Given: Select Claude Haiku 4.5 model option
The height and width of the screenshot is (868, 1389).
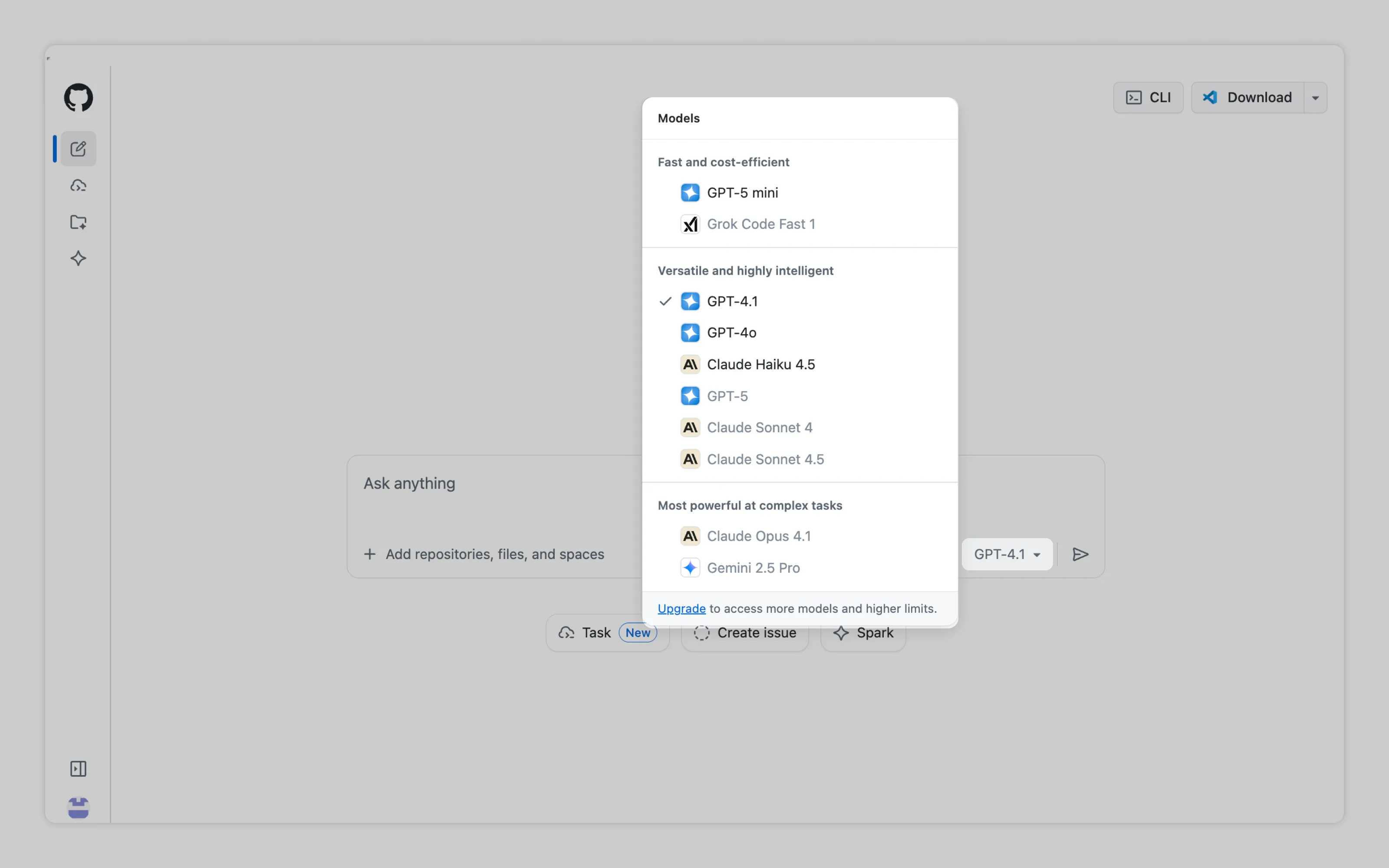Looking at the screenshot, I should coord(760,365).
